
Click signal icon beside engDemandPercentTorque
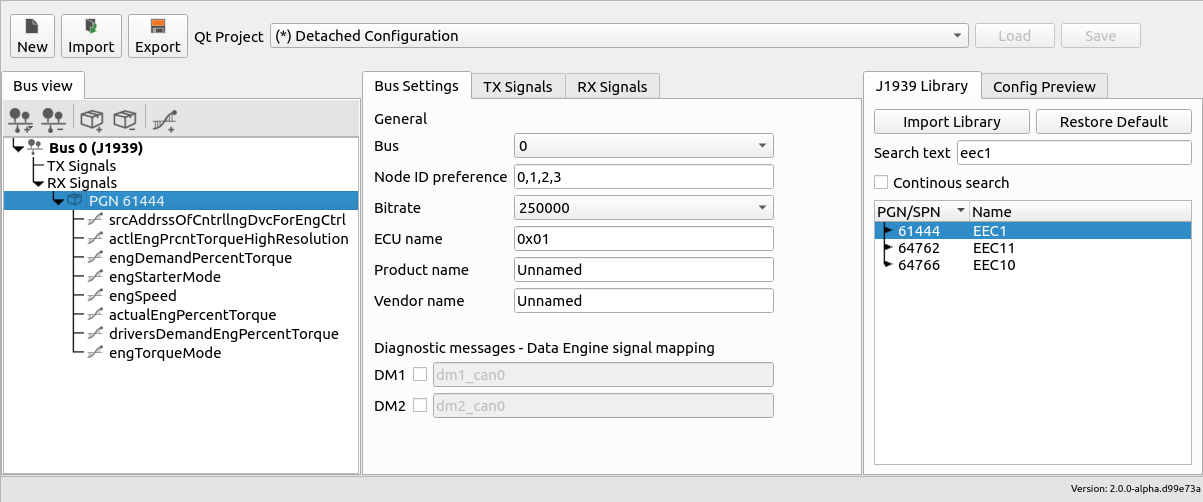pos(96,257)
